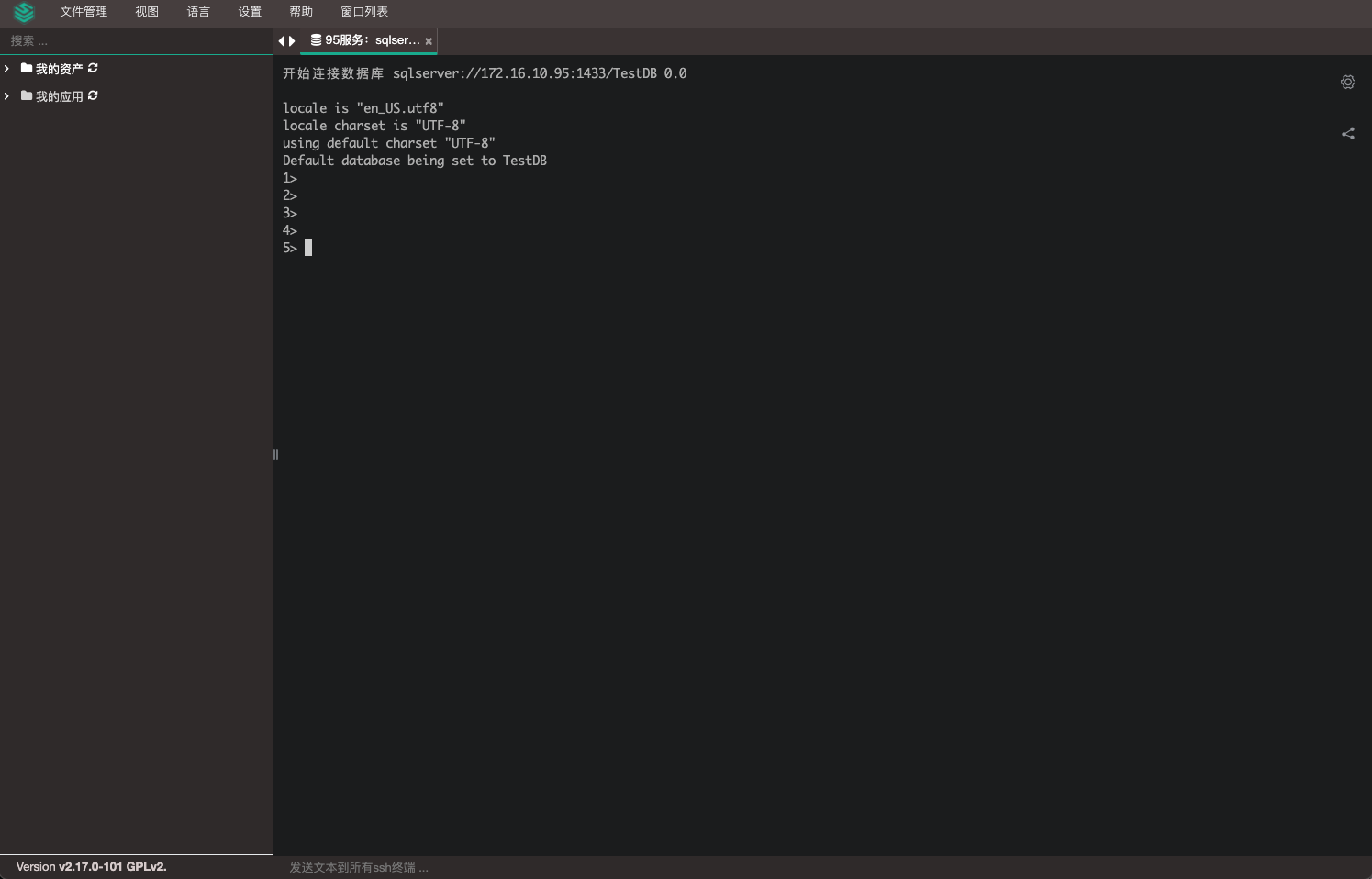Click the share session icon
Viewport: 1372px width, 879px height.
point(1348,134)
